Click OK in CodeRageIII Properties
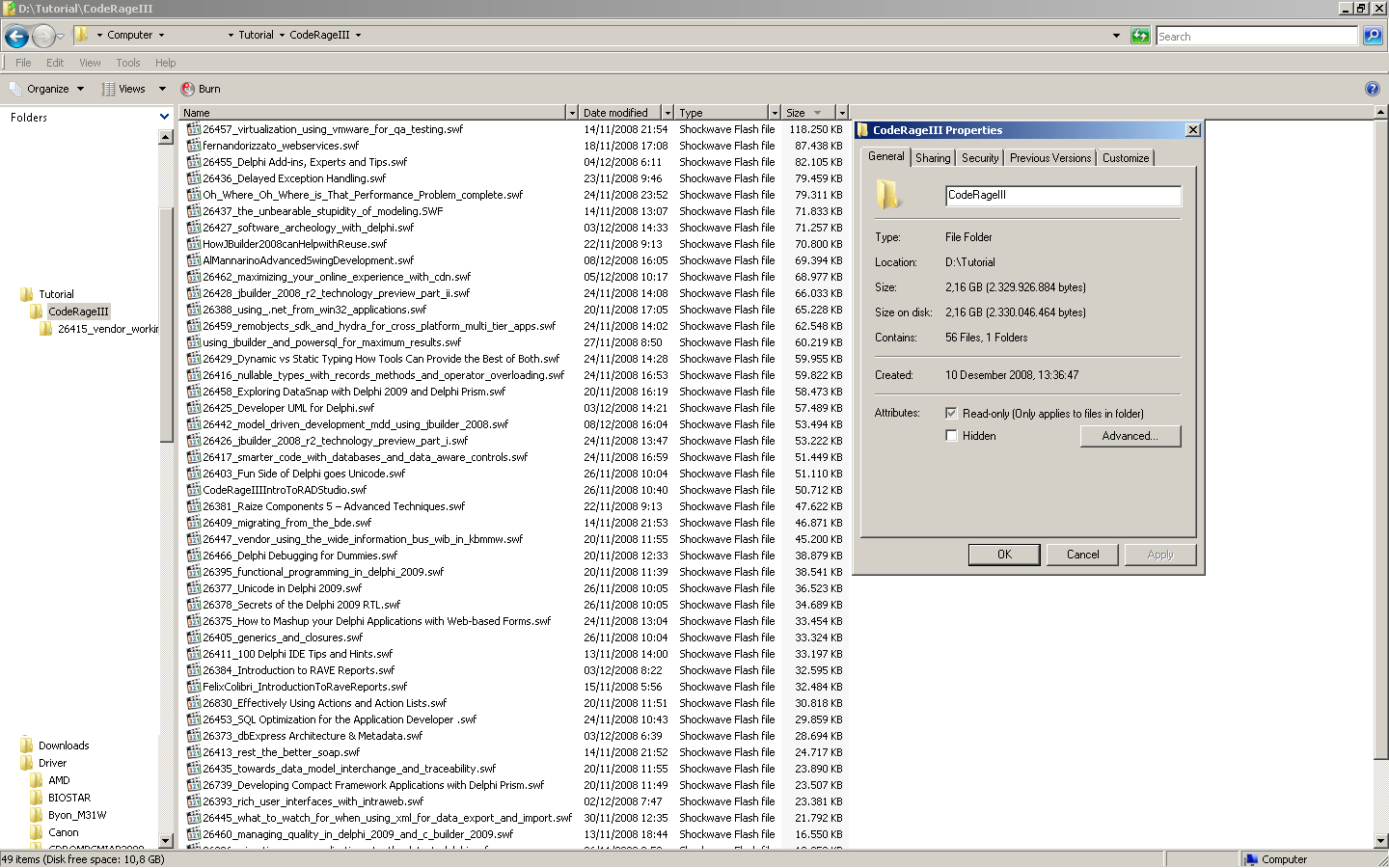 click(1004, 555)
